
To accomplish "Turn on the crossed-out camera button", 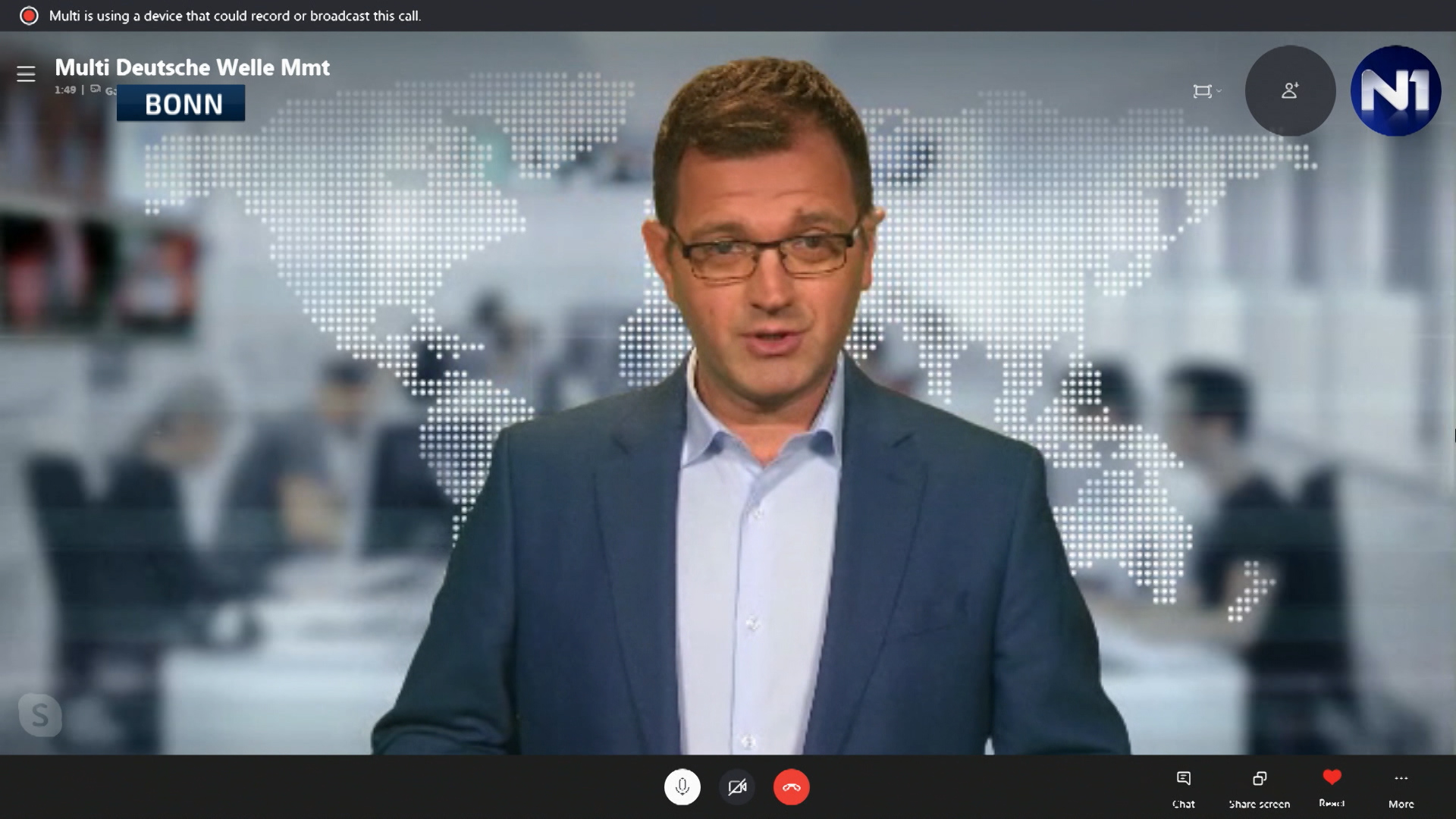I will 736,787.
